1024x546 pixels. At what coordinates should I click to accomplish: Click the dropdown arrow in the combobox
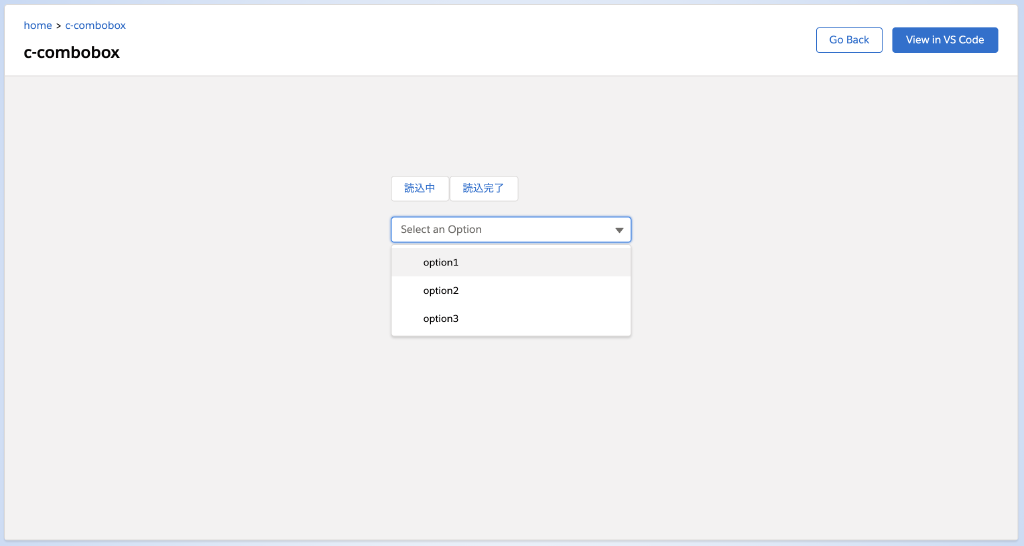(x=619, y=230)
